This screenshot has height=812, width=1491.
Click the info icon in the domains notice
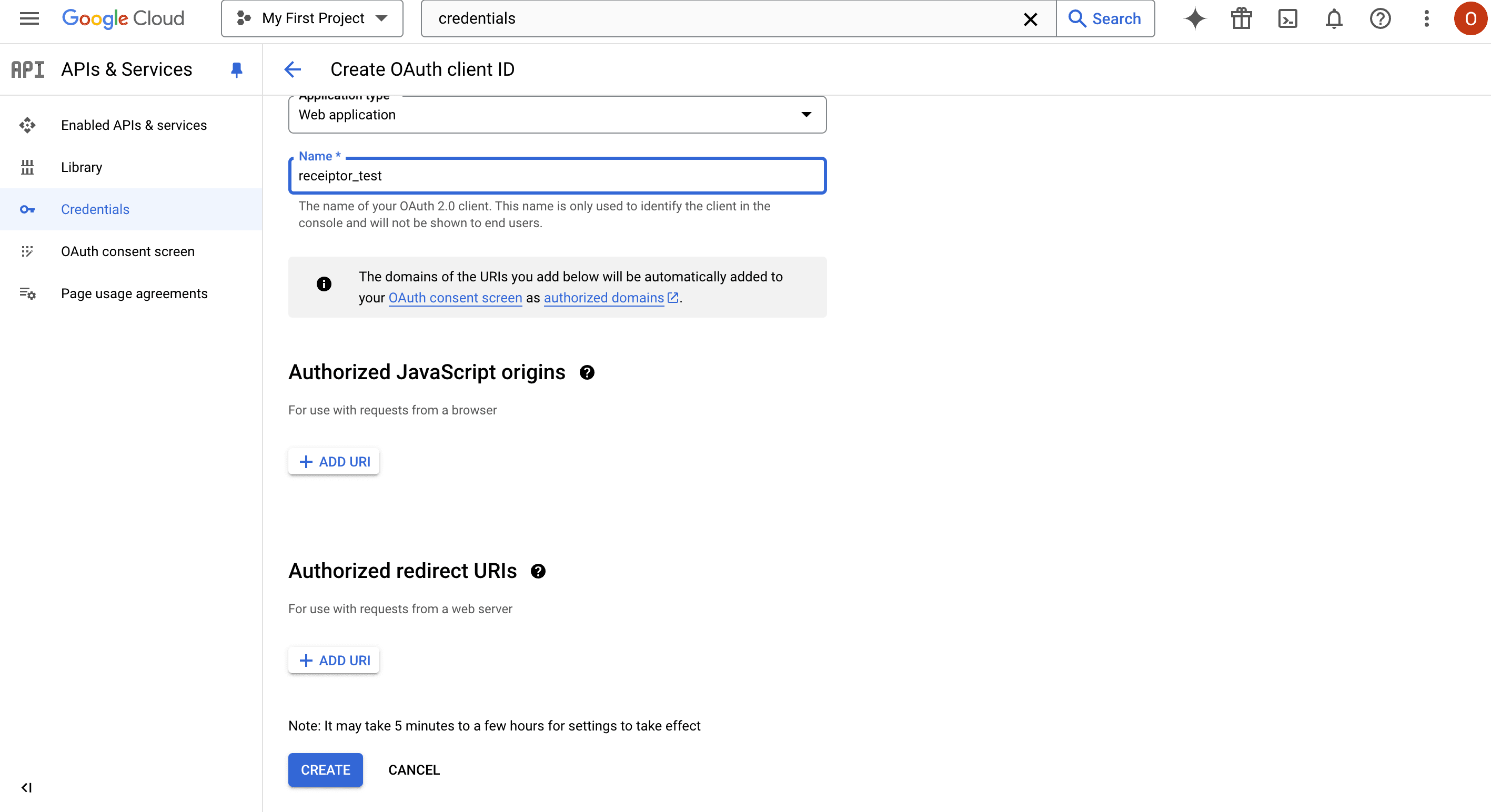click(x=324, y=283)
